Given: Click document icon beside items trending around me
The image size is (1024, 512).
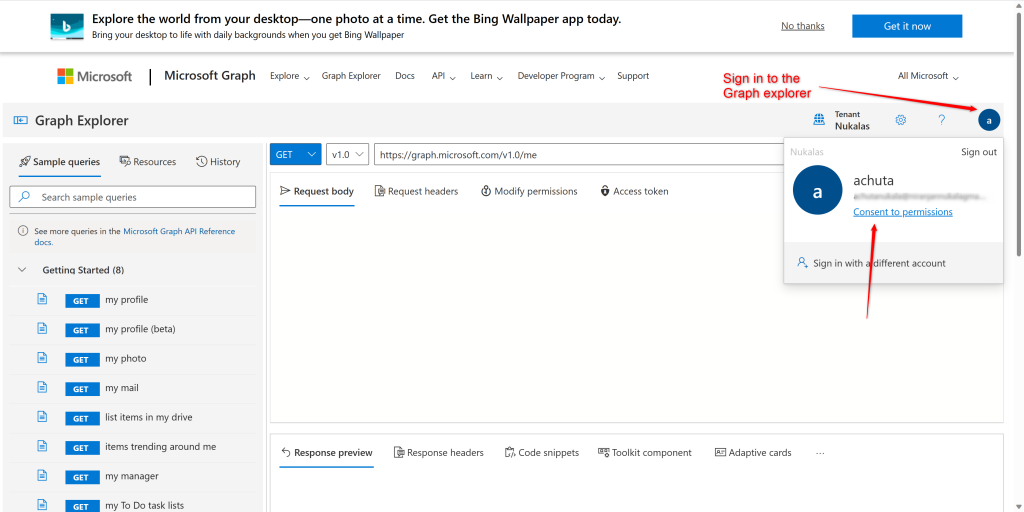Looking at the screenshot, I should (42, 446).
